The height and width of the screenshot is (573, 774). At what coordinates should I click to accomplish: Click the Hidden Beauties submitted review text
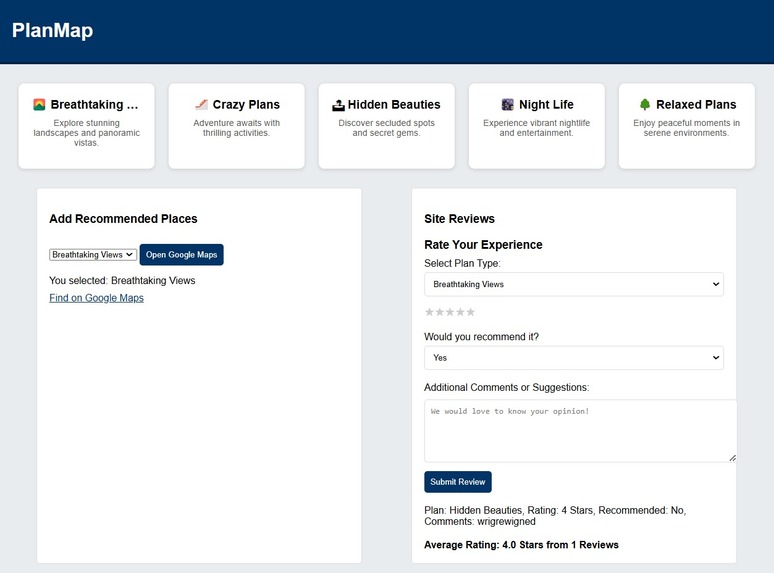point(555,516)
